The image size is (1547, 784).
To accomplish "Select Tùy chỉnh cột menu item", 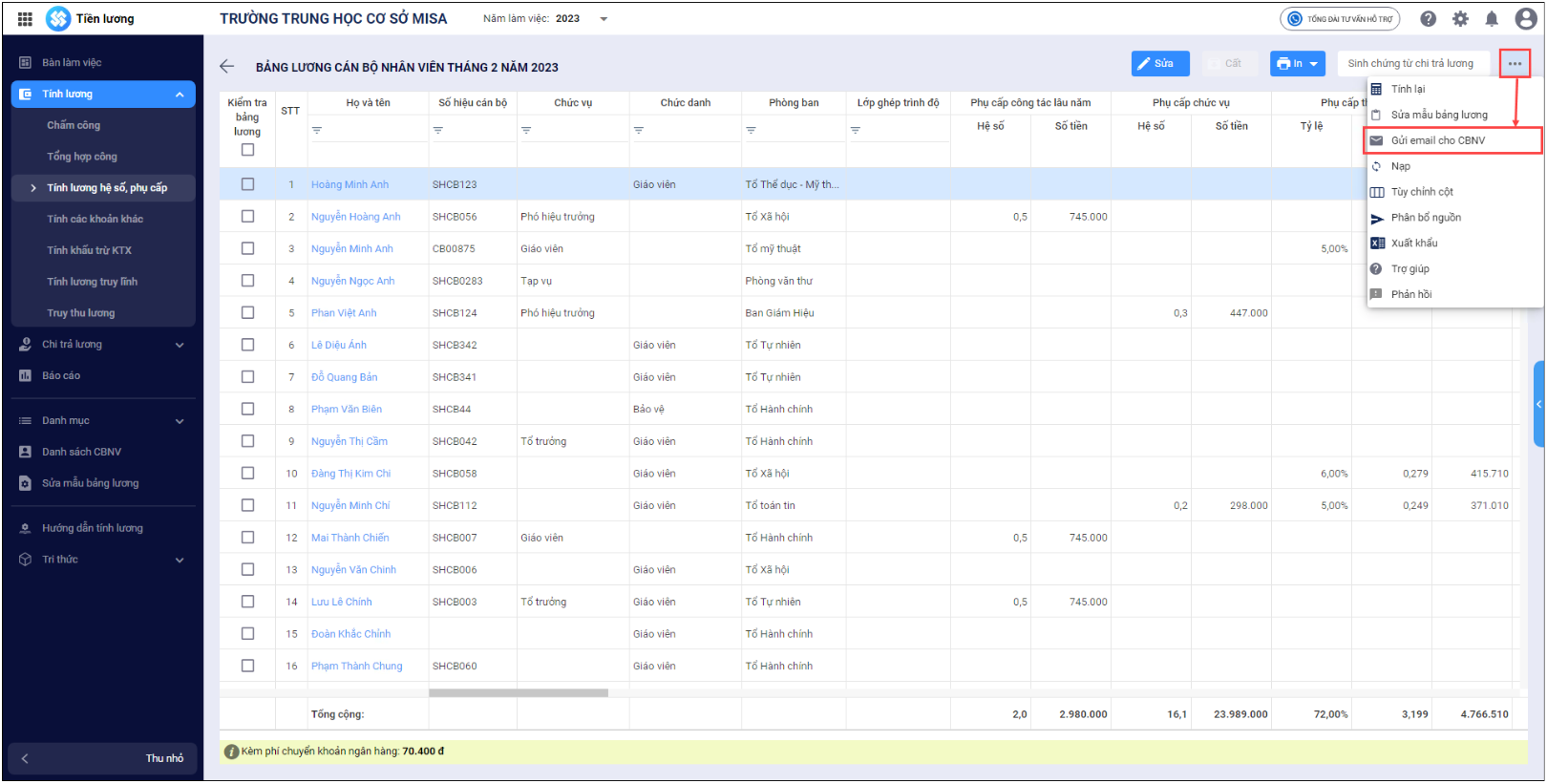I will pos(1454,192).
